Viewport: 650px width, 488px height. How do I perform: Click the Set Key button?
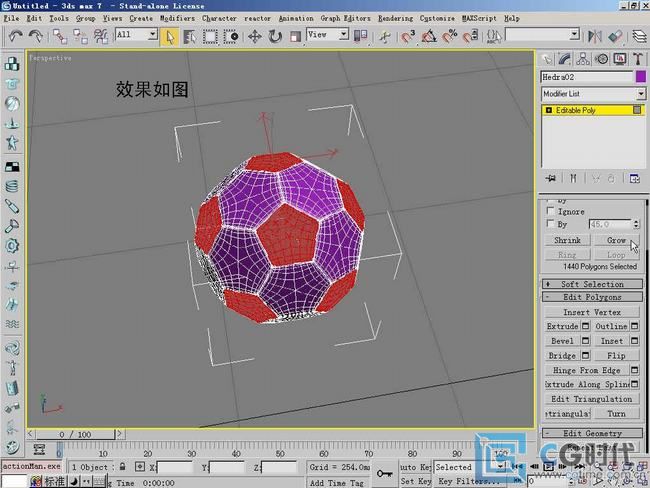click(415, 481)
